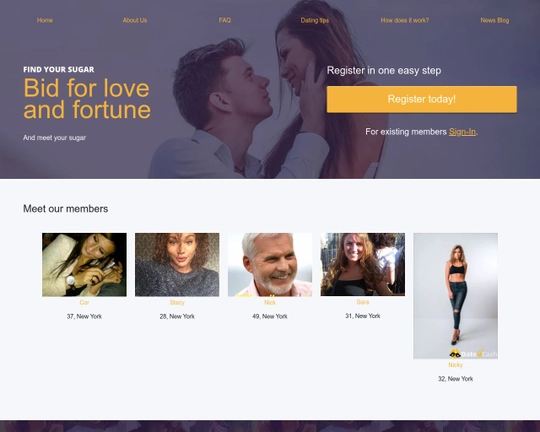Click the 'Bid for love and fortune' headline
The image size is (540, 432).
pos(87,99)
